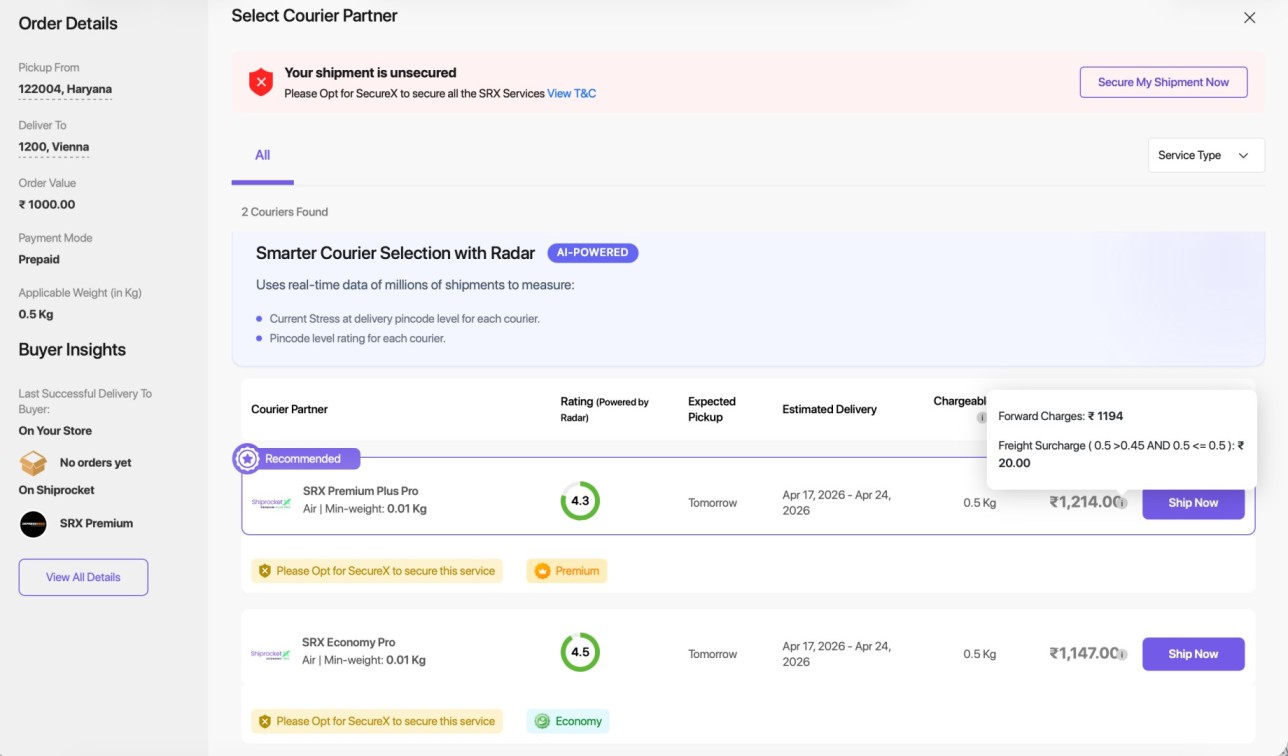Screen dimensions: 1288x756
Task: Click the Economy tag icon
Action: 542,721
